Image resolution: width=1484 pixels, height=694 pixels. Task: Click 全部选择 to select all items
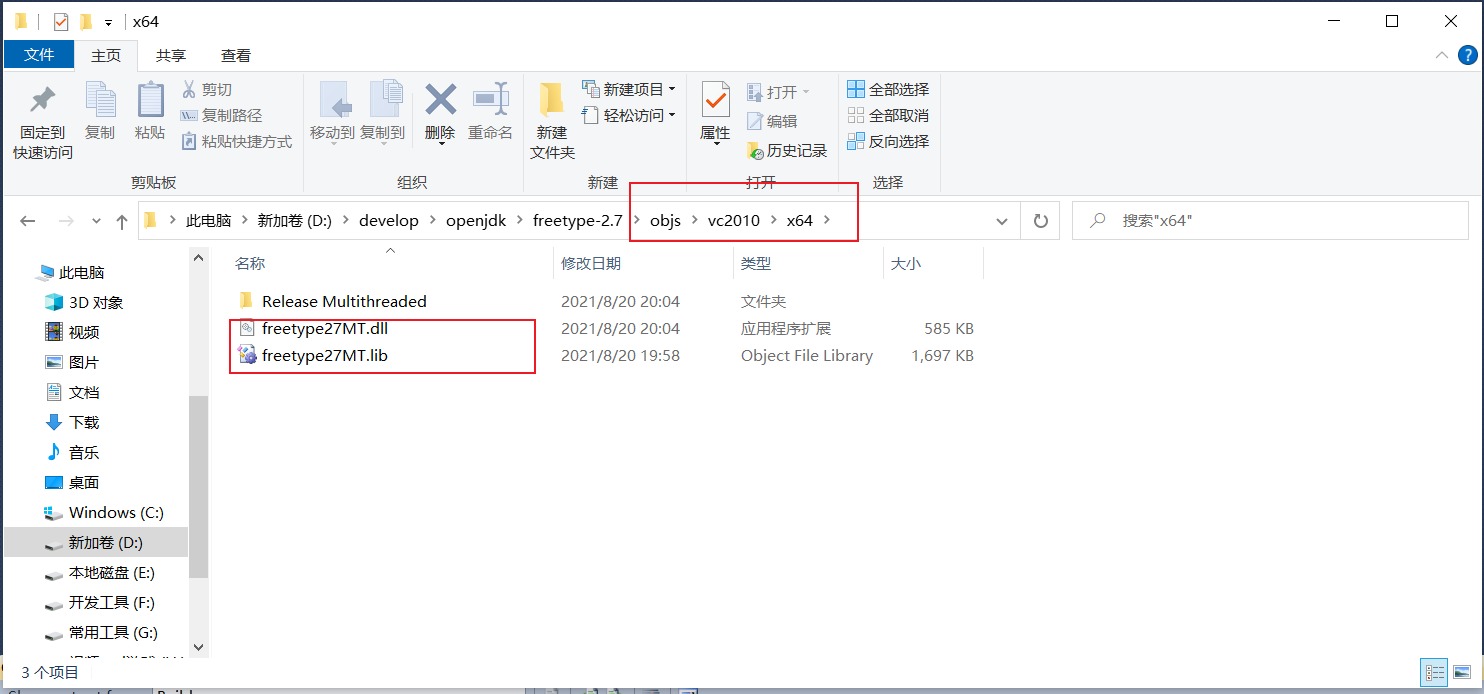pyautogui.click(x=888, y=90)
